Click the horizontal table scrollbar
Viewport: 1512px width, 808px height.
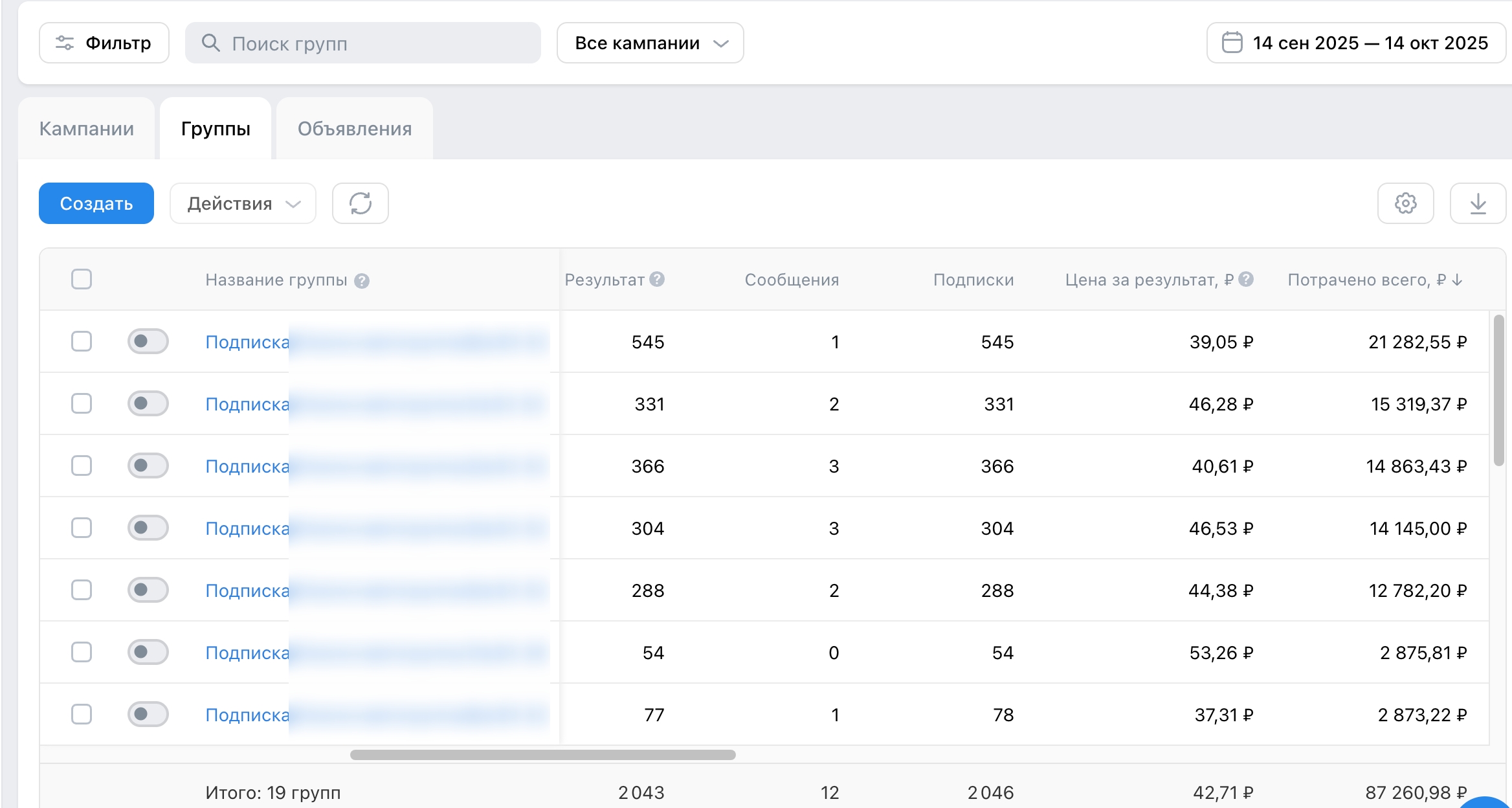coord(542,755)
